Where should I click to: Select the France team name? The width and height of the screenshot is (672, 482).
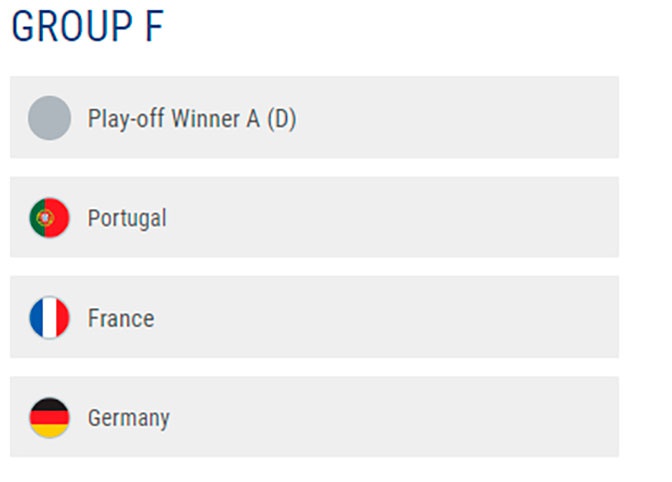coord(121,318)
